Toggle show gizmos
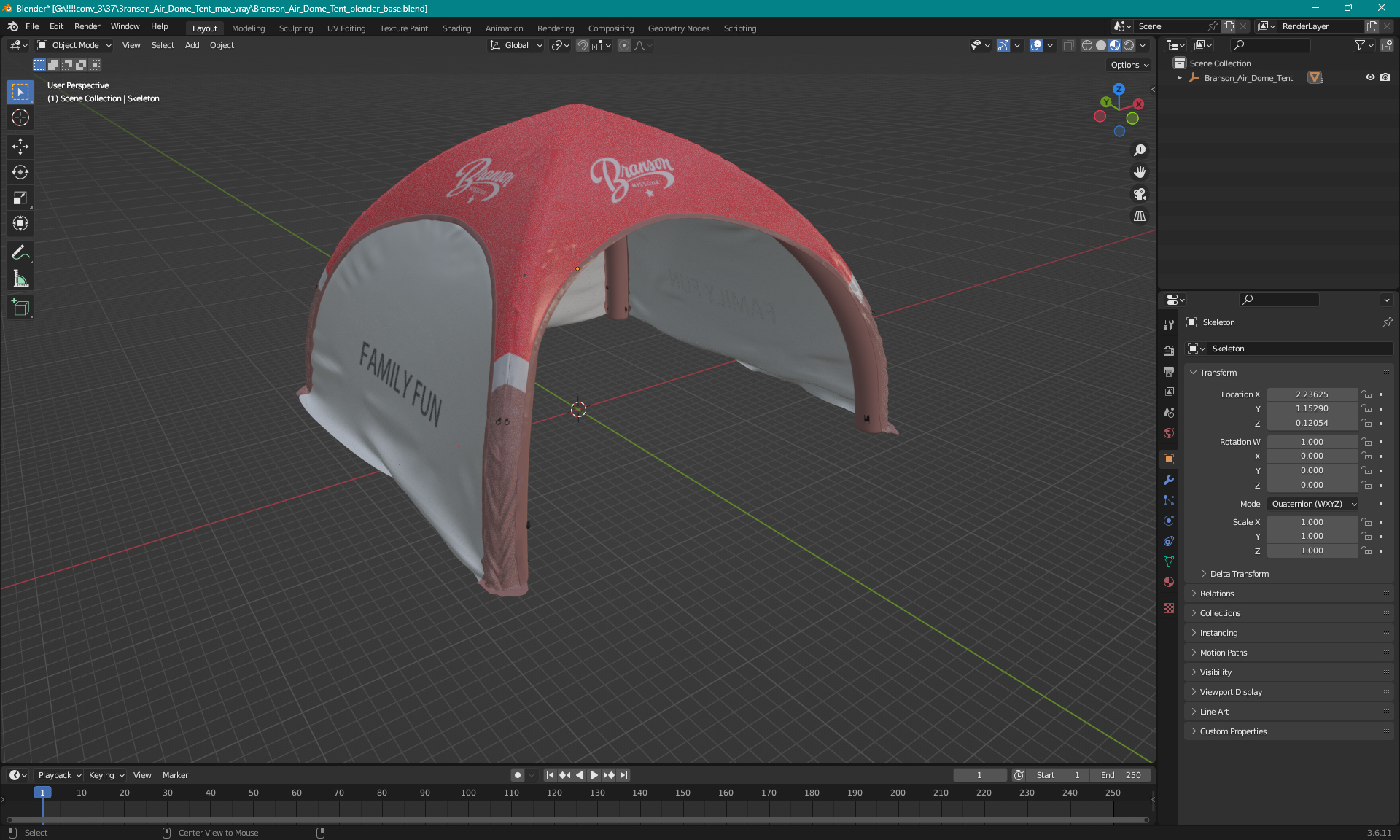This screenshot has width=1400, height=840. tap(1003, 45)
